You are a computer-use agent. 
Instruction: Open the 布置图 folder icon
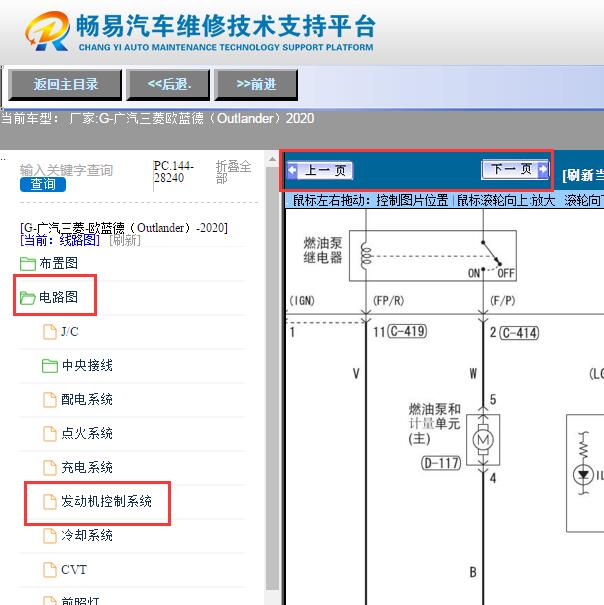pos(28,264)
